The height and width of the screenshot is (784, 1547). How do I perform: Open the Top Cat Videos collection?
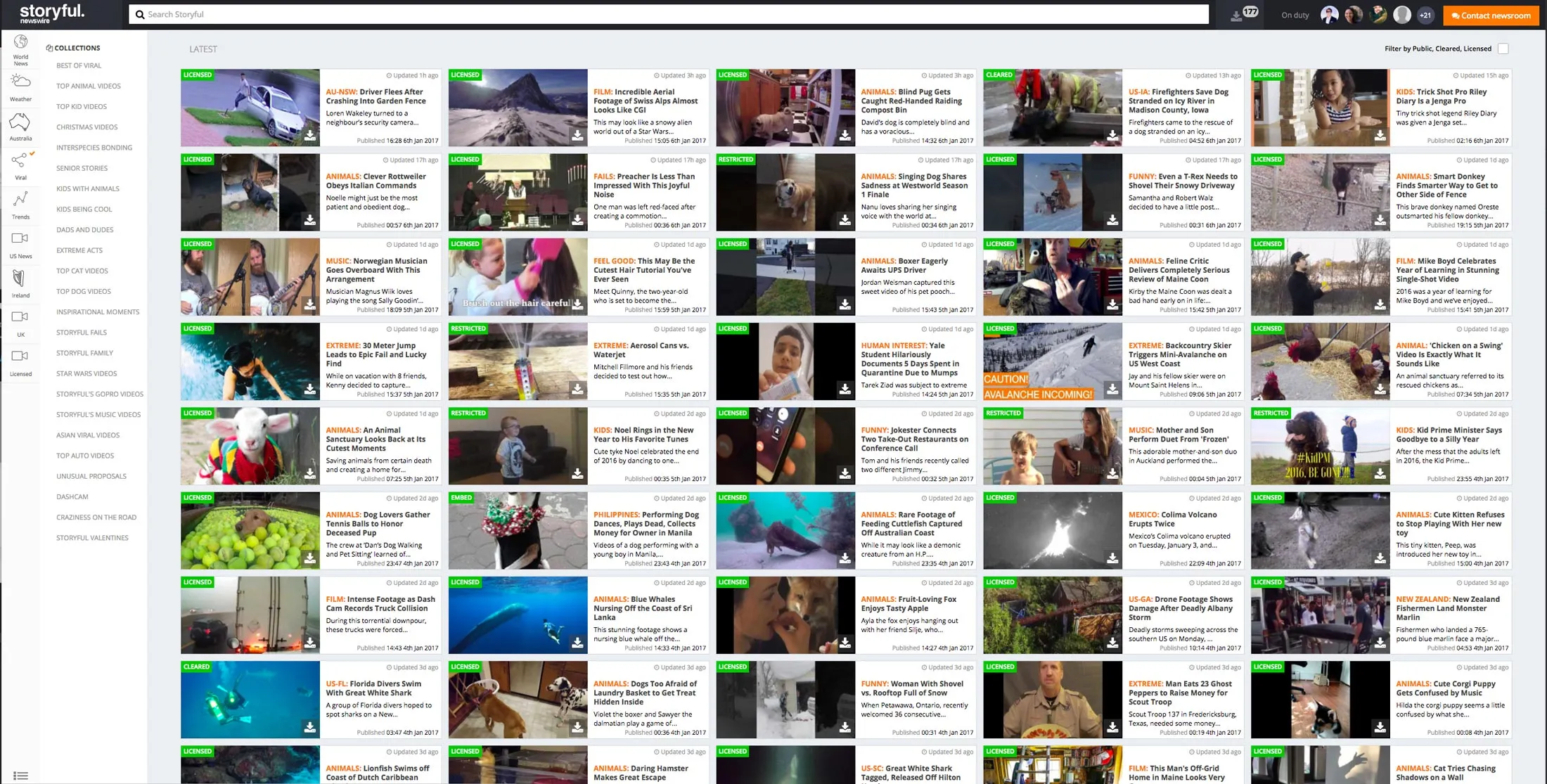coord(81,271)
